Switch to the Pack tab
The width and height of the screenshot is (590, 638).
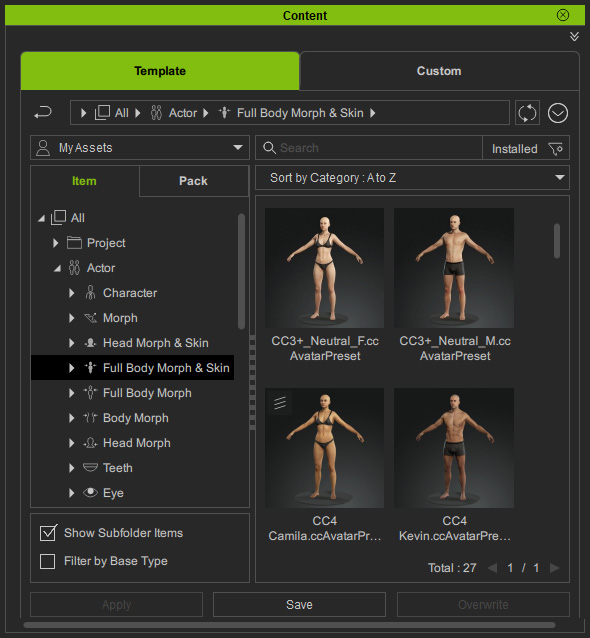(194, 181)
